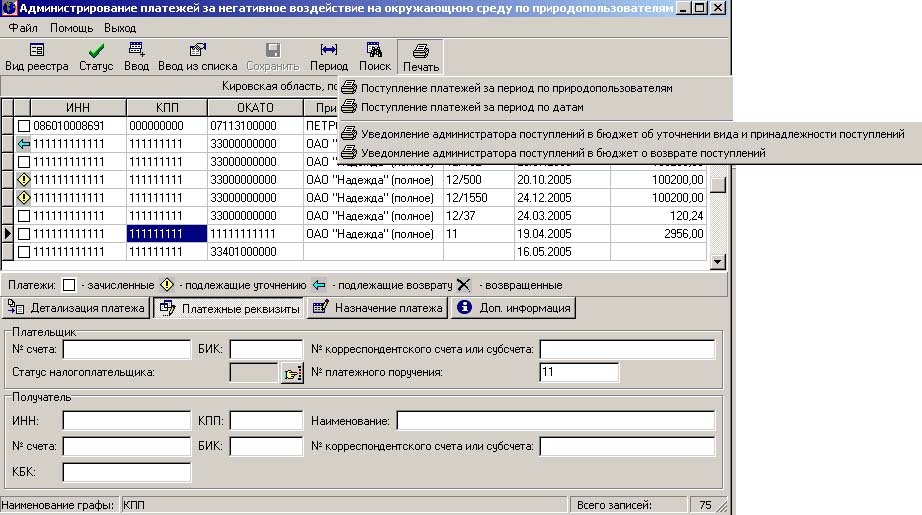Click the Вид реестра toolbar icon

[x=36, y=49]
